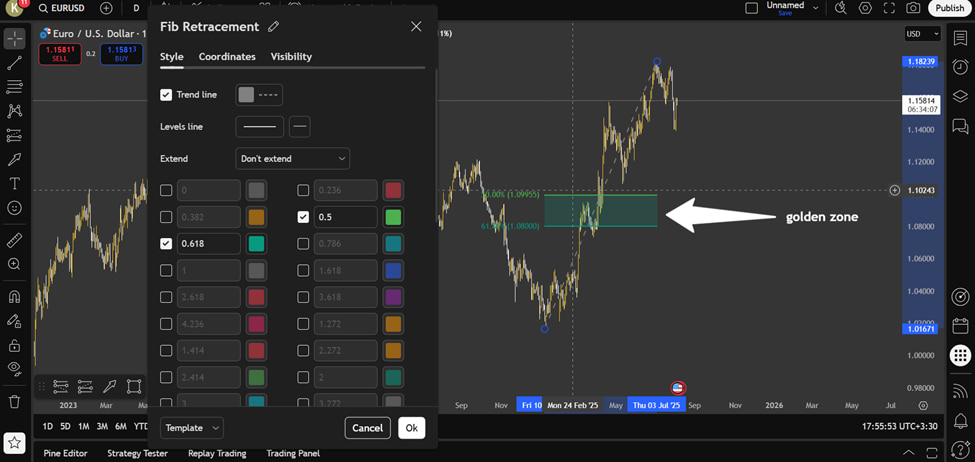This screenshot has width=975, height=462.
Task: Click the Cancel button
Action: pos(367,428)
